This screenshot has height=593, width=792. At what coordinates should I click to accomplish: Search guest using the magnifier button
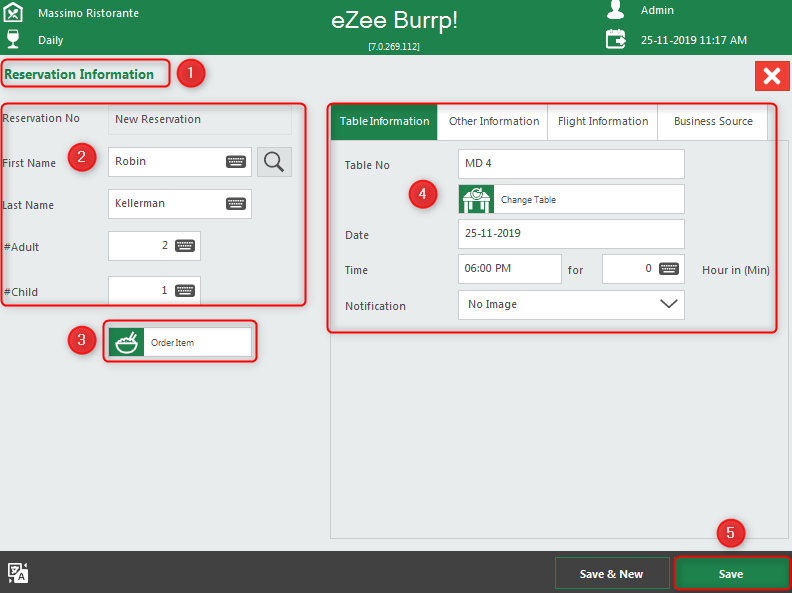tap(274, 162)
